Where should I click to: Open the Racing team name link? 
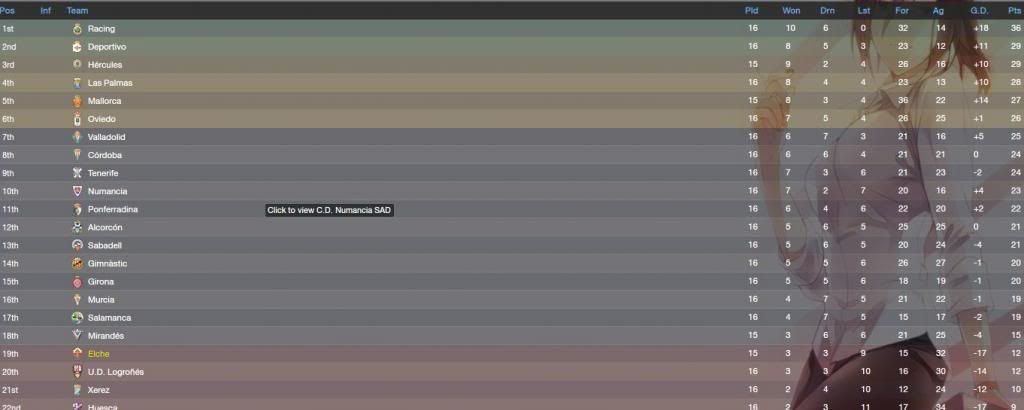(x=101, y=29)
